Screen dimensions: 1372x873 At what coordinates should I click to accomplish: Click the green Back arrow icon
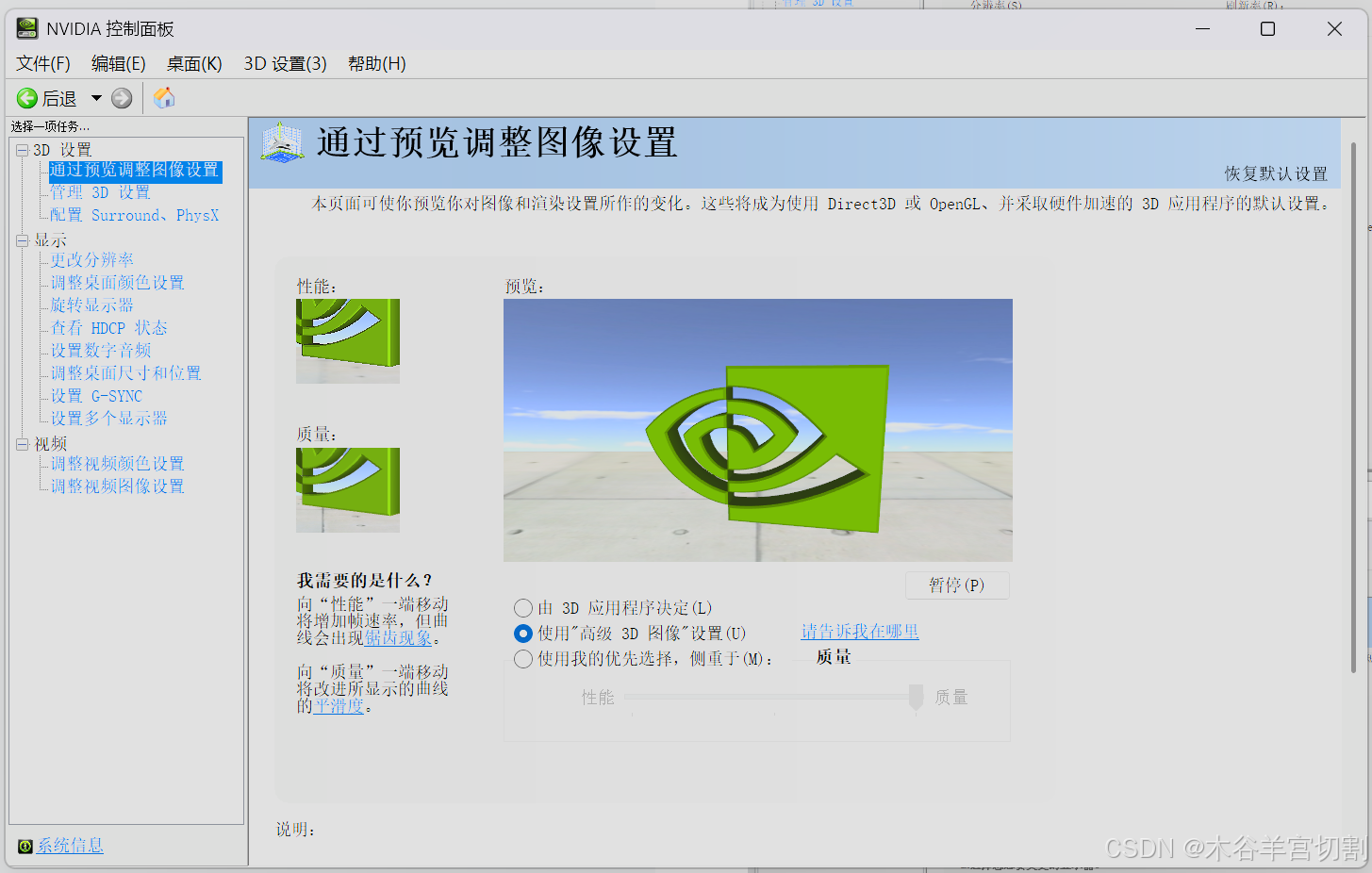pyautogui.click(x=27, y=98)
